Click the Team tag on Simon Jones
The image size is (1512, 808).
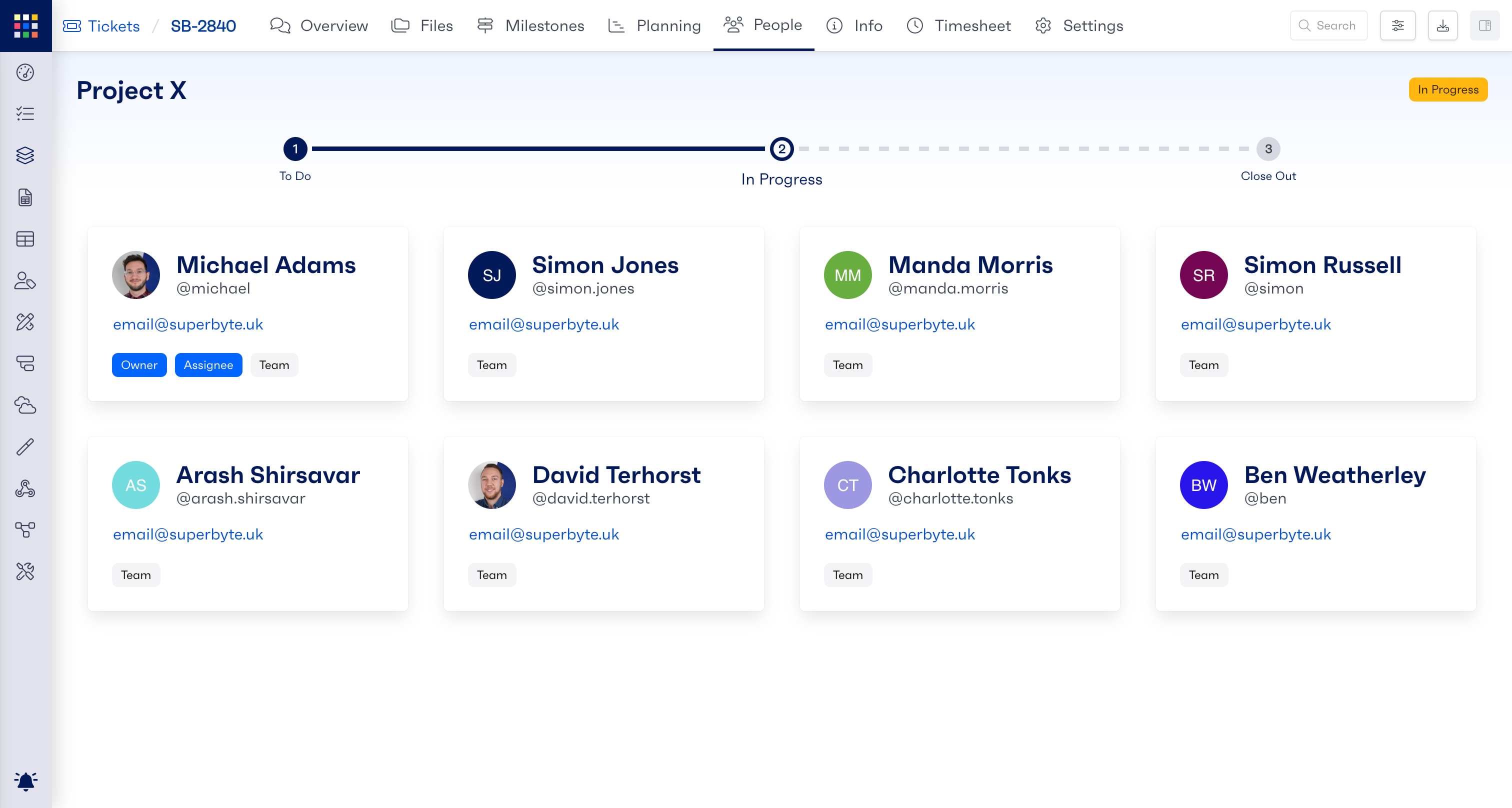click(x=492, y=365)
